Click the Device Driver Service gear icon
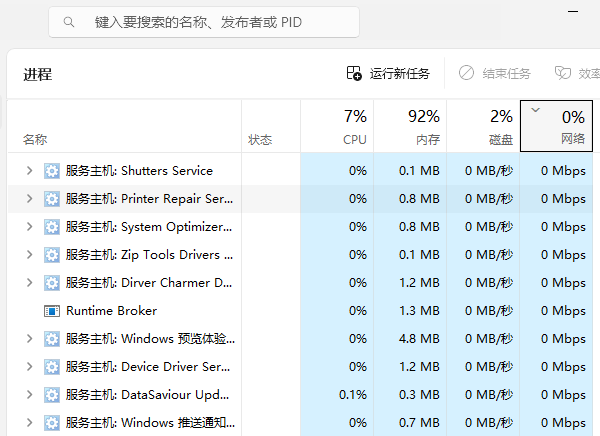 (52, 367)
